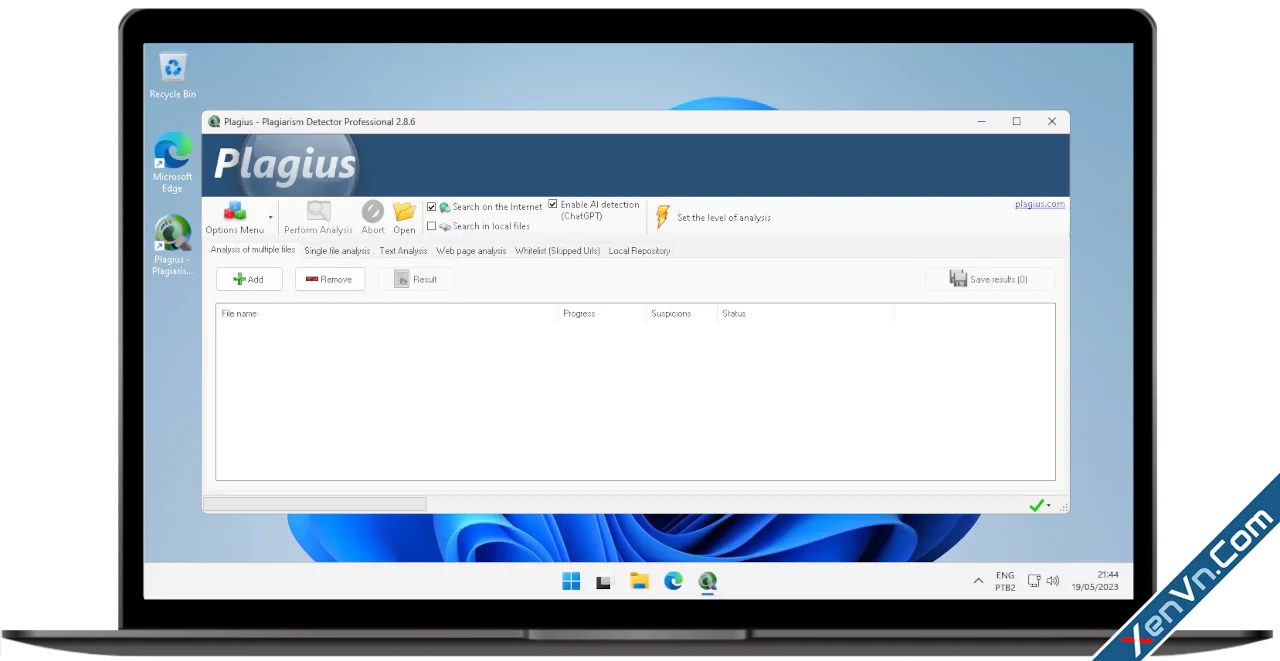The height and width of the screenshot is (661, 1280).
Task: Open File Explorer from taskbar
Action: (639, 581)
